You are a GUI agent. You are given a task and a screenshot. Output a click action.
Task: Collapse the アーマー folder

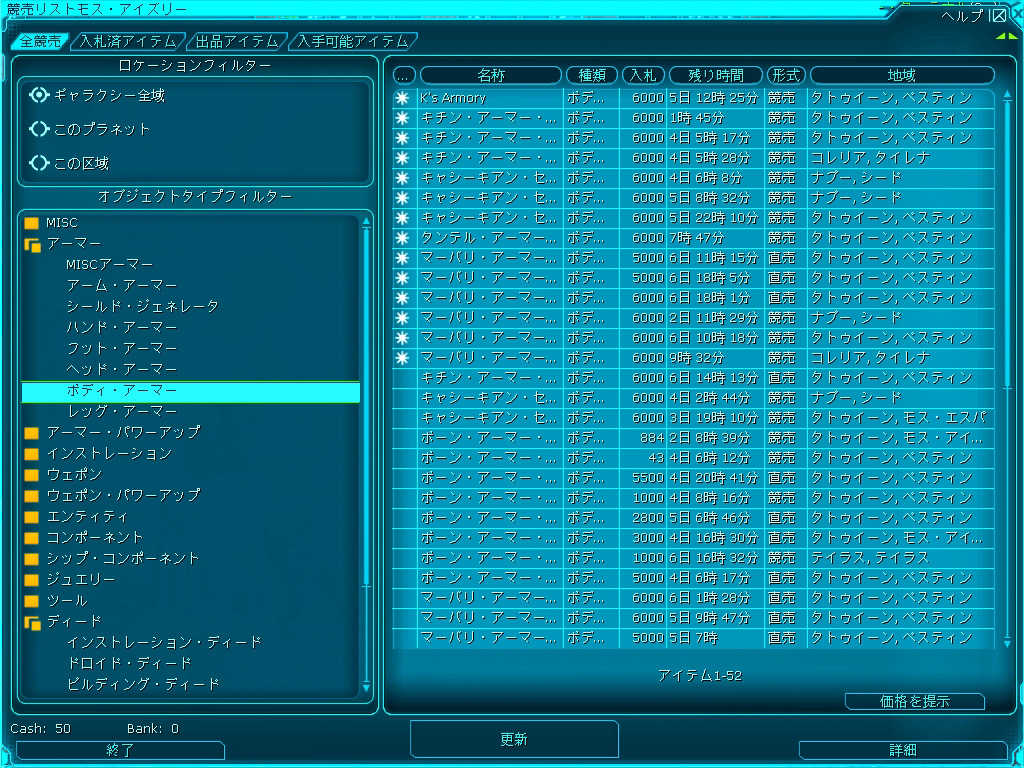pos(33,244)
